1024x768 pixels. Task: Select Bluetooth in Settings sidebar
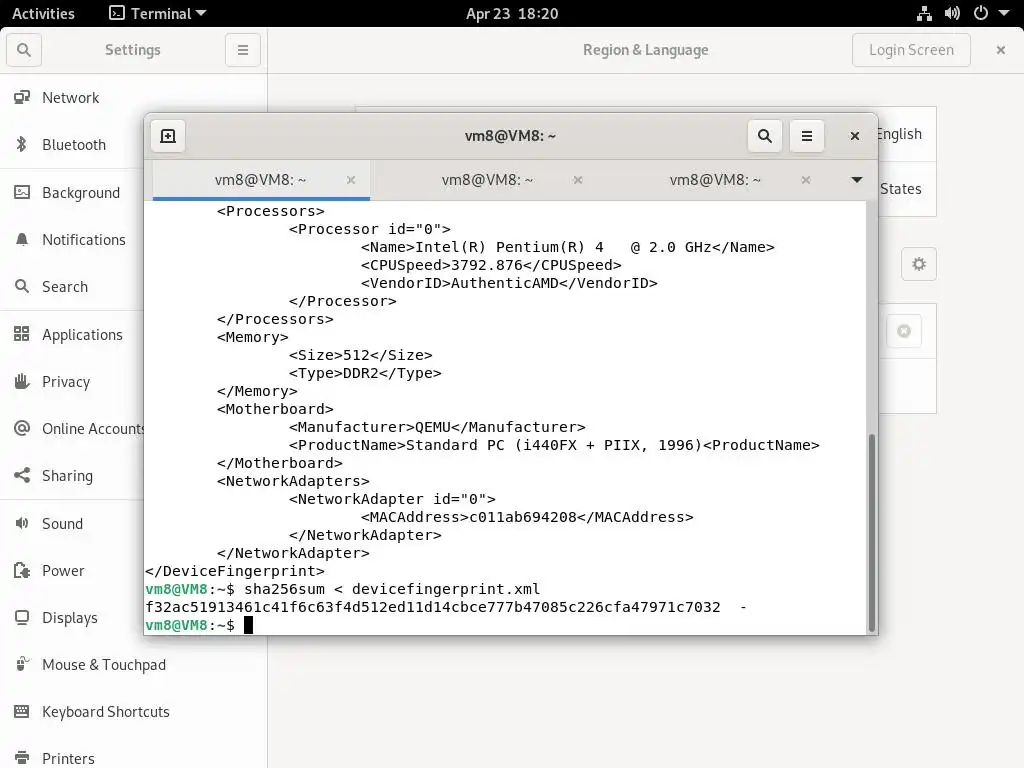72,144
